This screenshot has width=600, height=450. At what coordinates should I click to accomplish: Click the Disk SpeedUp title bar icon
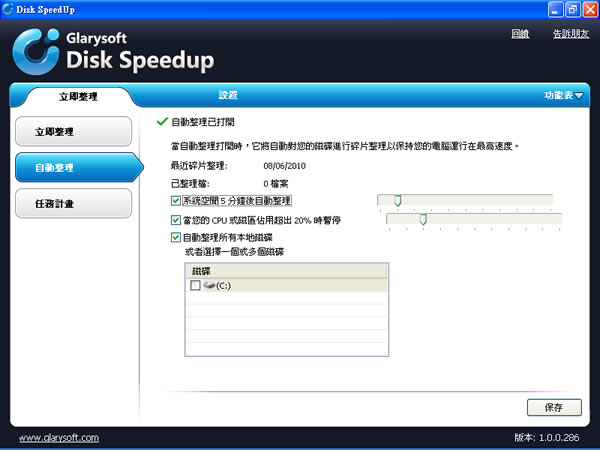pos(7,9)
